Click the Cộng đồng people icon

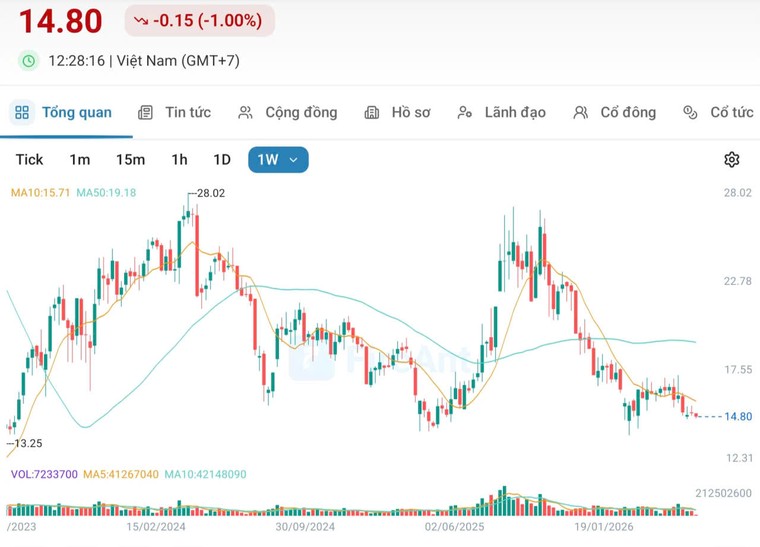tap(245, 112)
